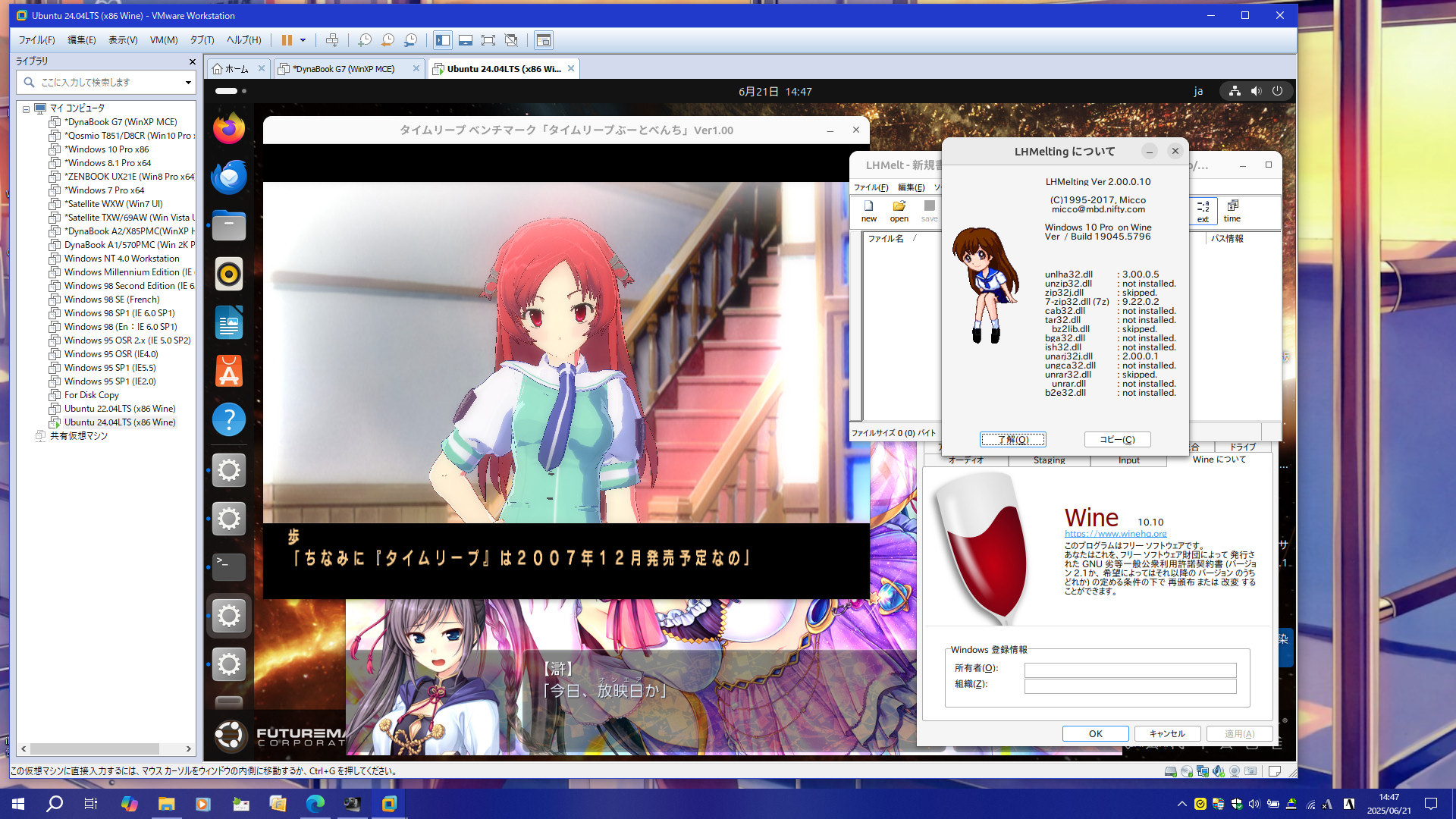Open Ubuntu App Center dock icon

(x=229, y=371)
